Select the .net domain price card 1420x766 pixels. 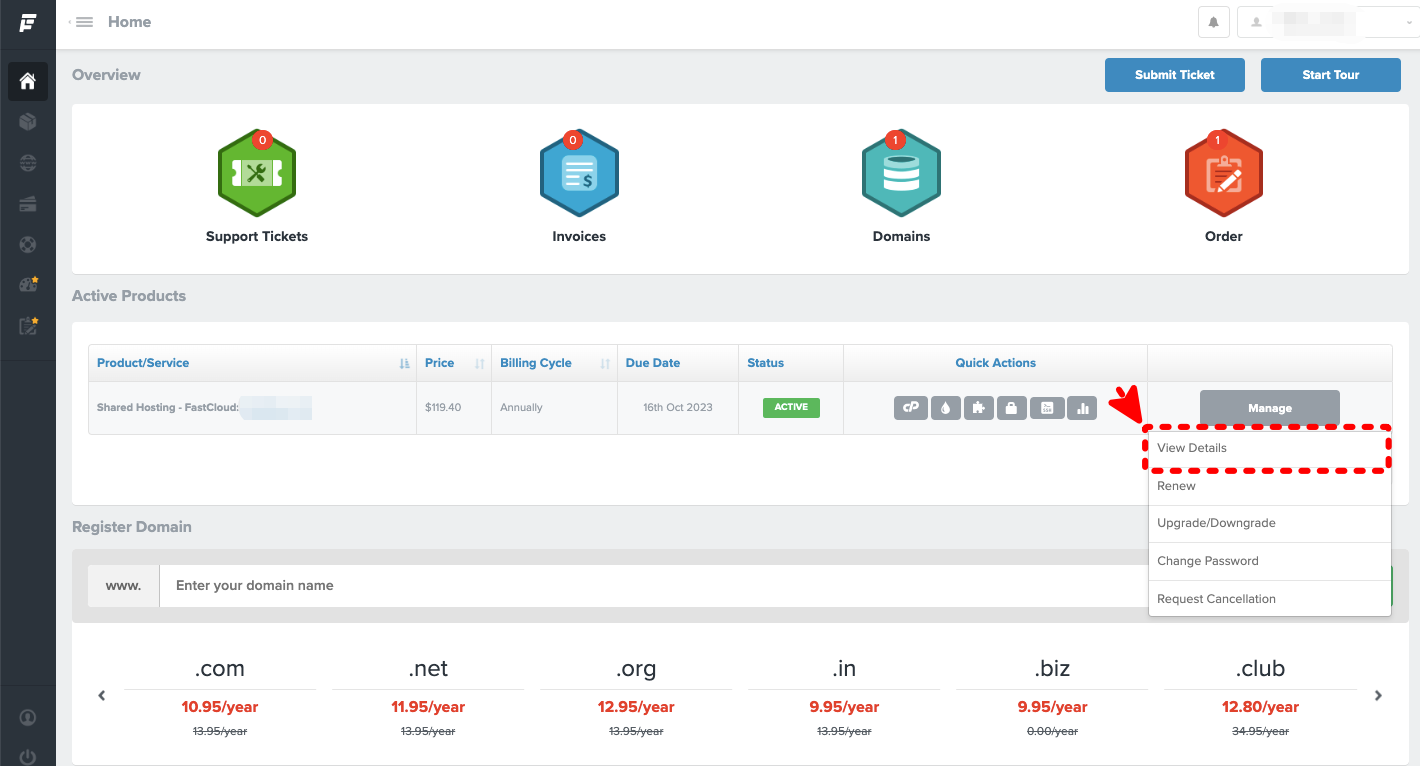pos(428,697)
